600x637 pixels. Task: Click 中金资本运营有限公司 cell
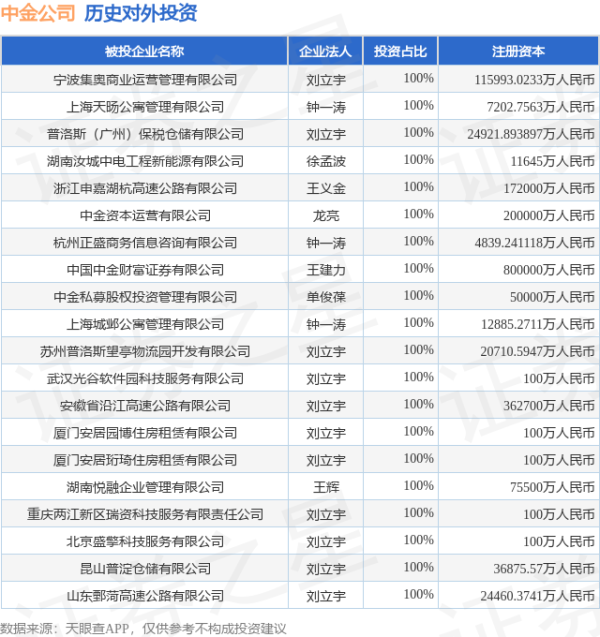coord(145,216)
